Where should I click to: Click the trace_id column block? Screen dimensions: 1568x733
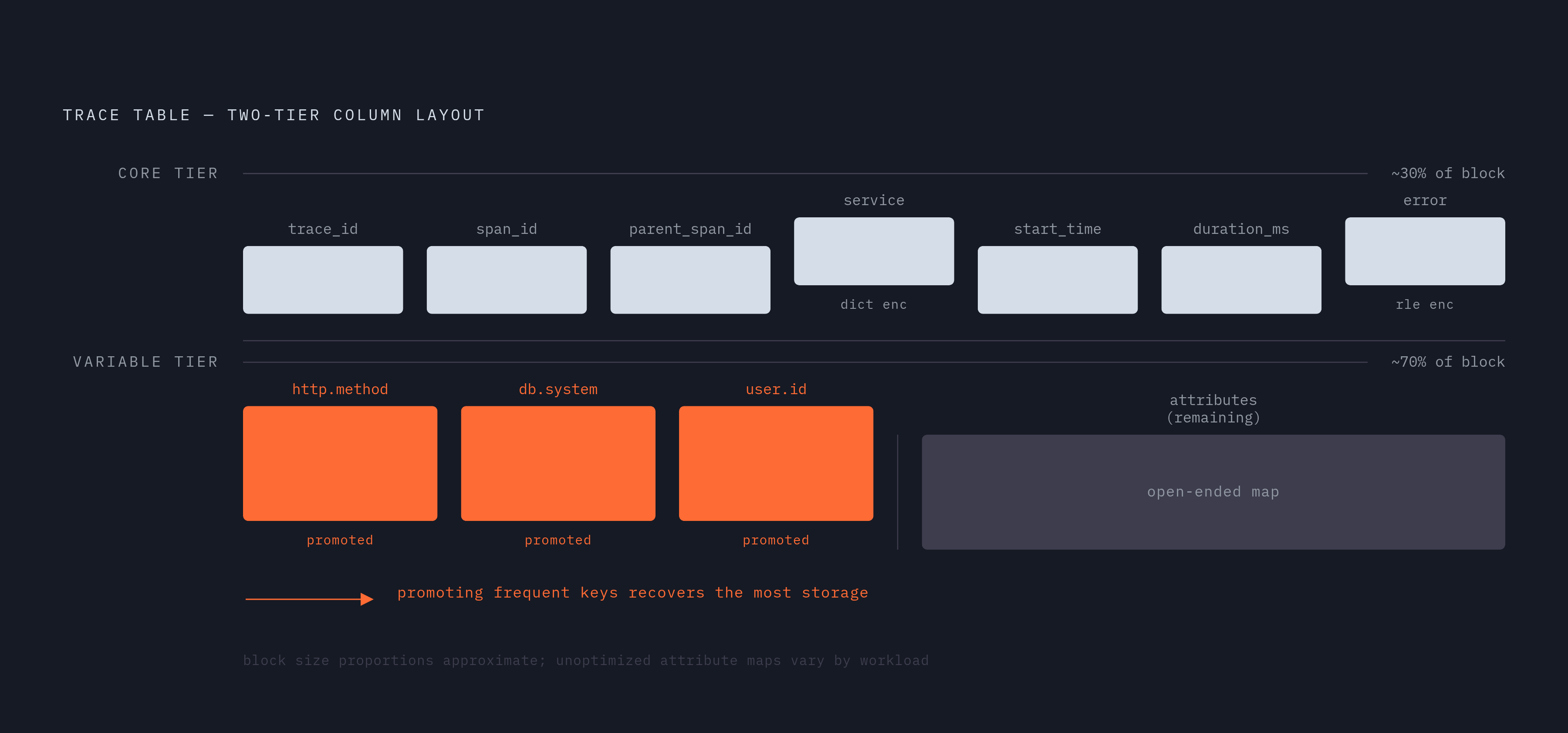coord(323,280)
